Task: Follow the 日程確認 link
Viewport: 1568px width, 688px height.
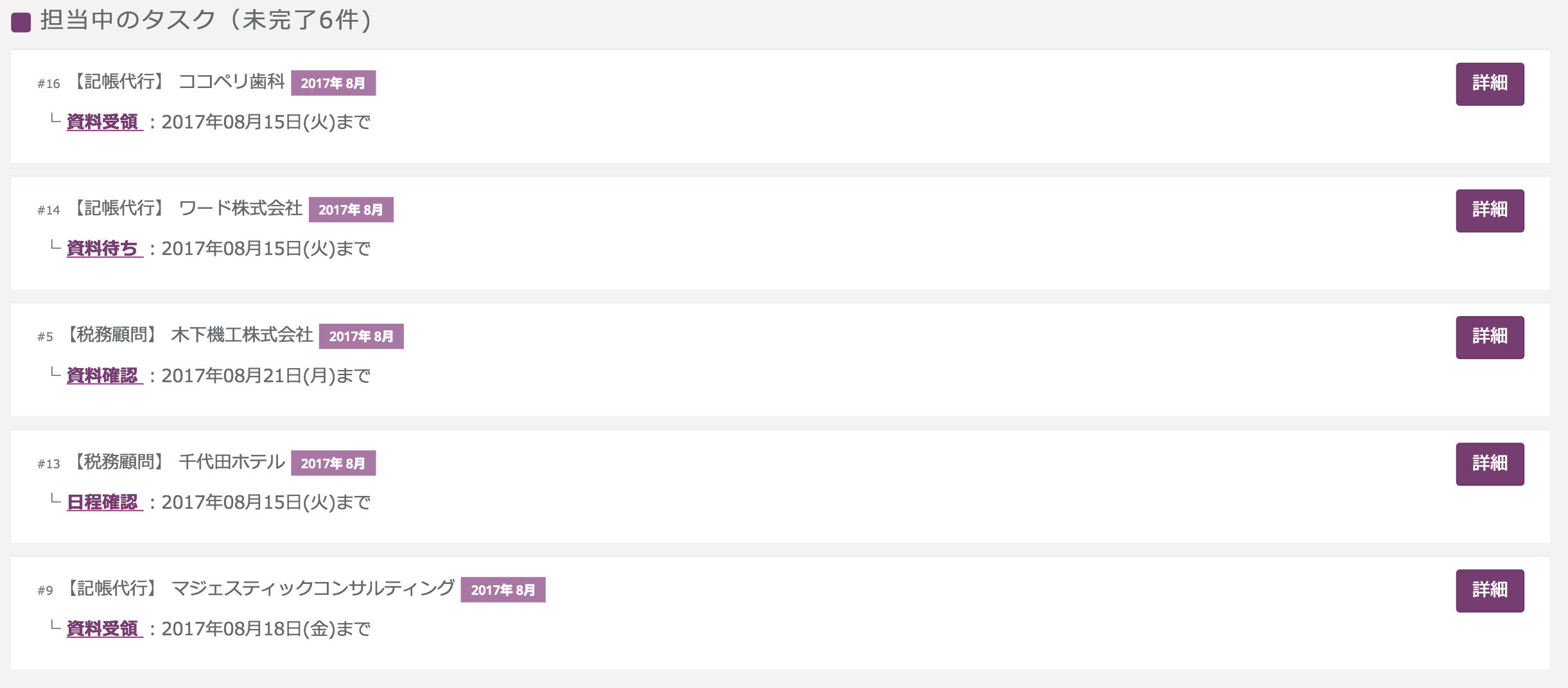Action: click(103, 502)
